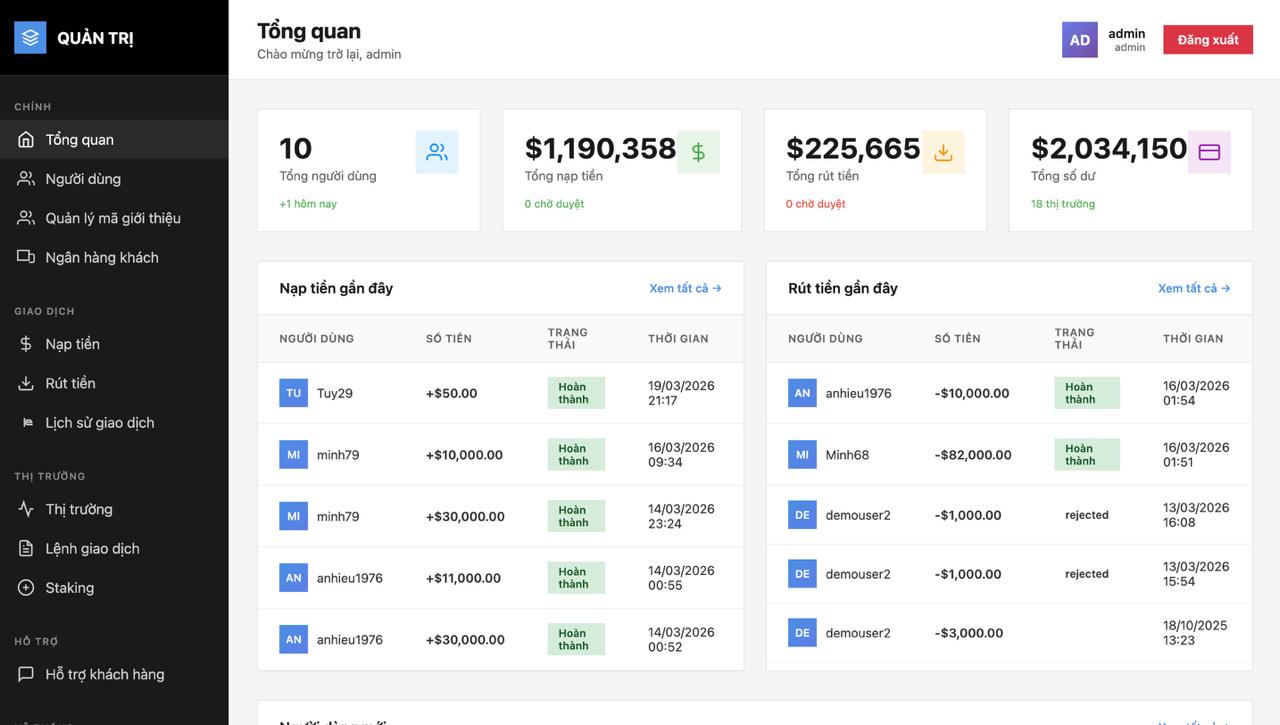Click the purple card icon on balance card
Image resolution: width=1280 pixels, height=725 pixels.
(1209, 152)
